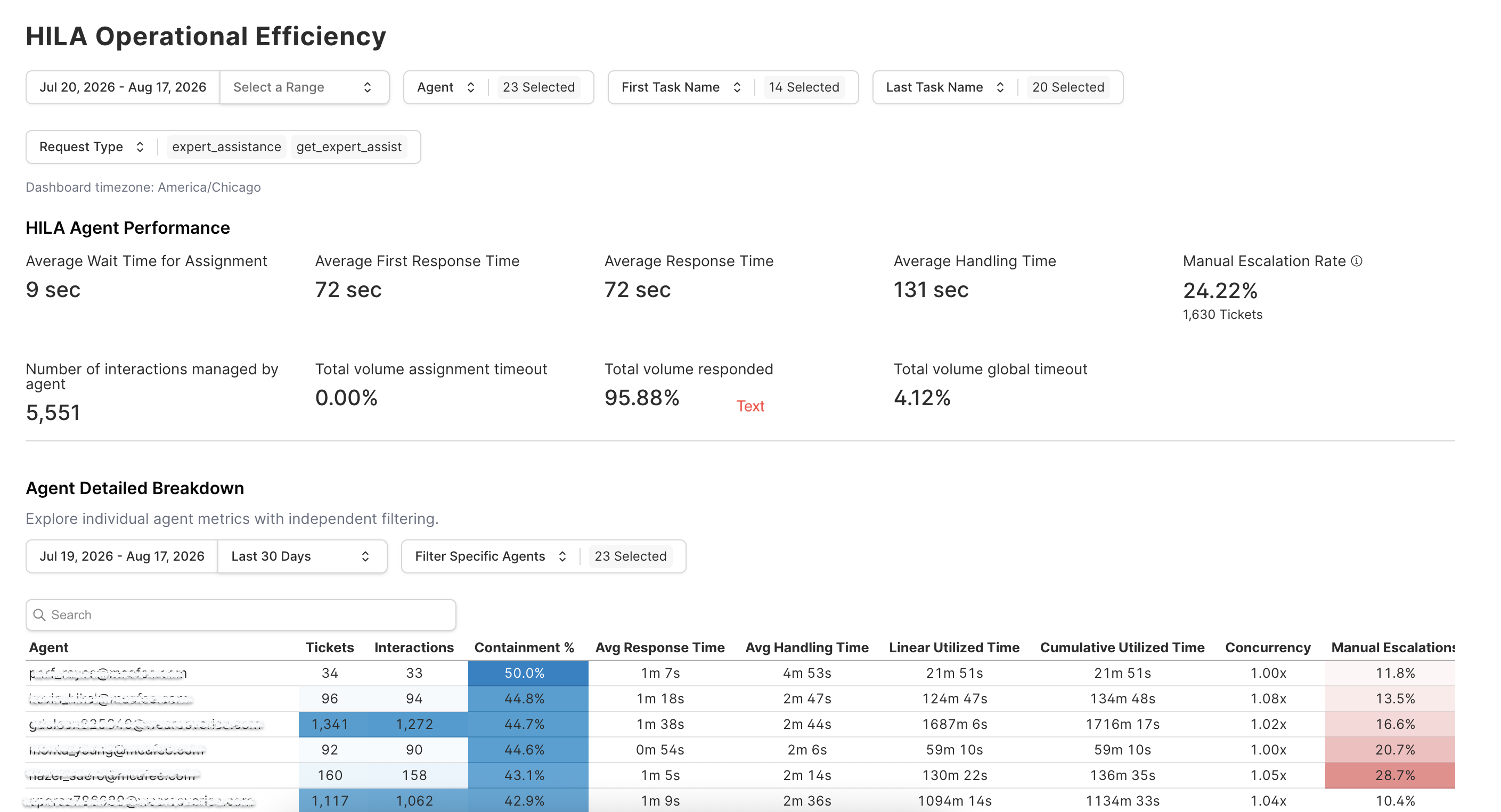The height and width of the screenshot is (812, 1501).
Task: Click the 1,341 tickets cell
Action: click(330, 724)
